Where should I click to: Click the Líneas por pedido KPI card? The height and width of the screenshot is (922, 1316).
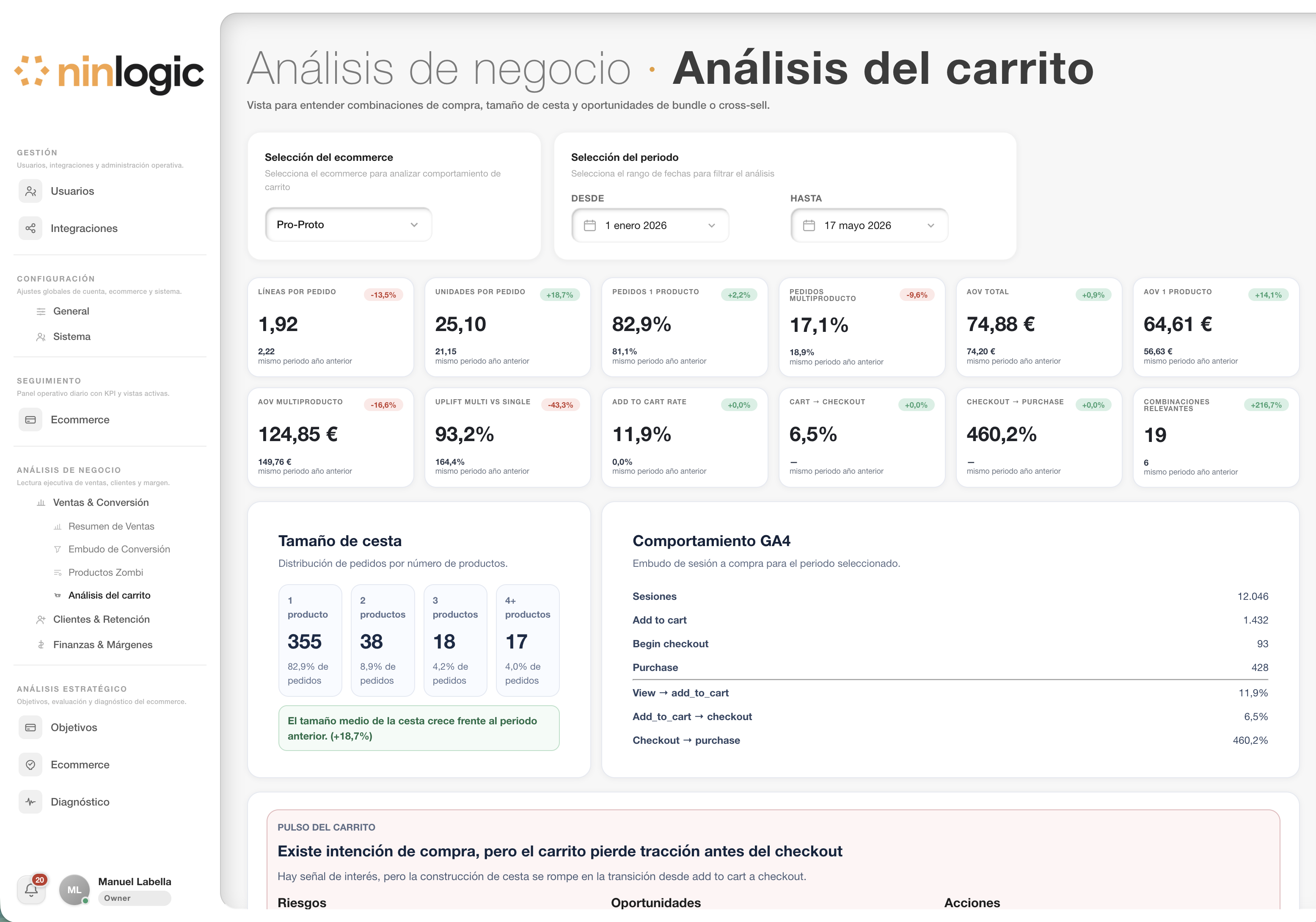click(x=330, y=327)
